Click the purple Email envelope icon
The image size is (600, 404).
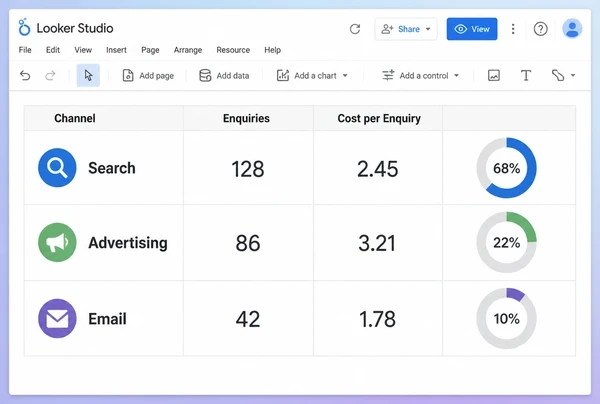tap(57, 318)
